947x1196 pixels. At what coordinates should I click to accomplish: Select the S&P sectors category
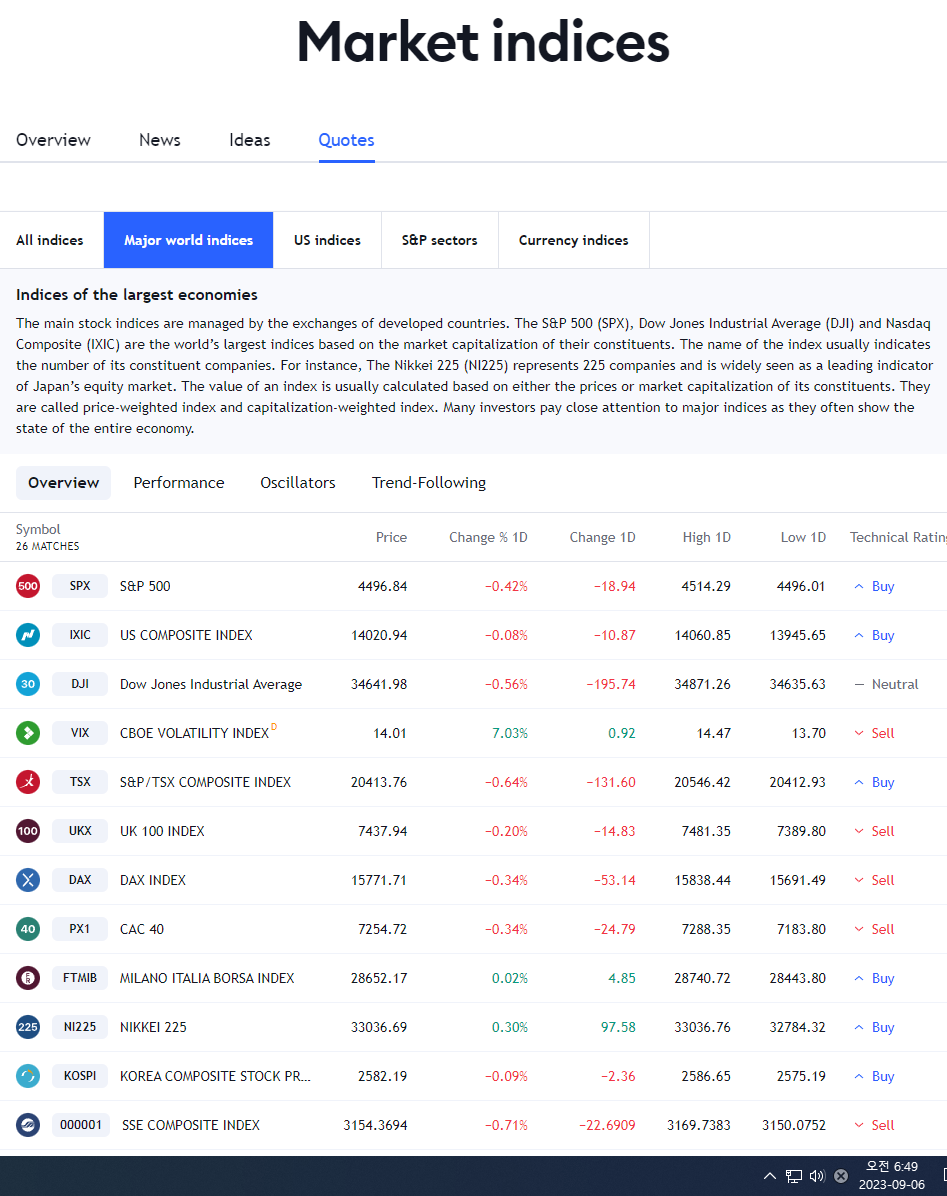[439, 240]
